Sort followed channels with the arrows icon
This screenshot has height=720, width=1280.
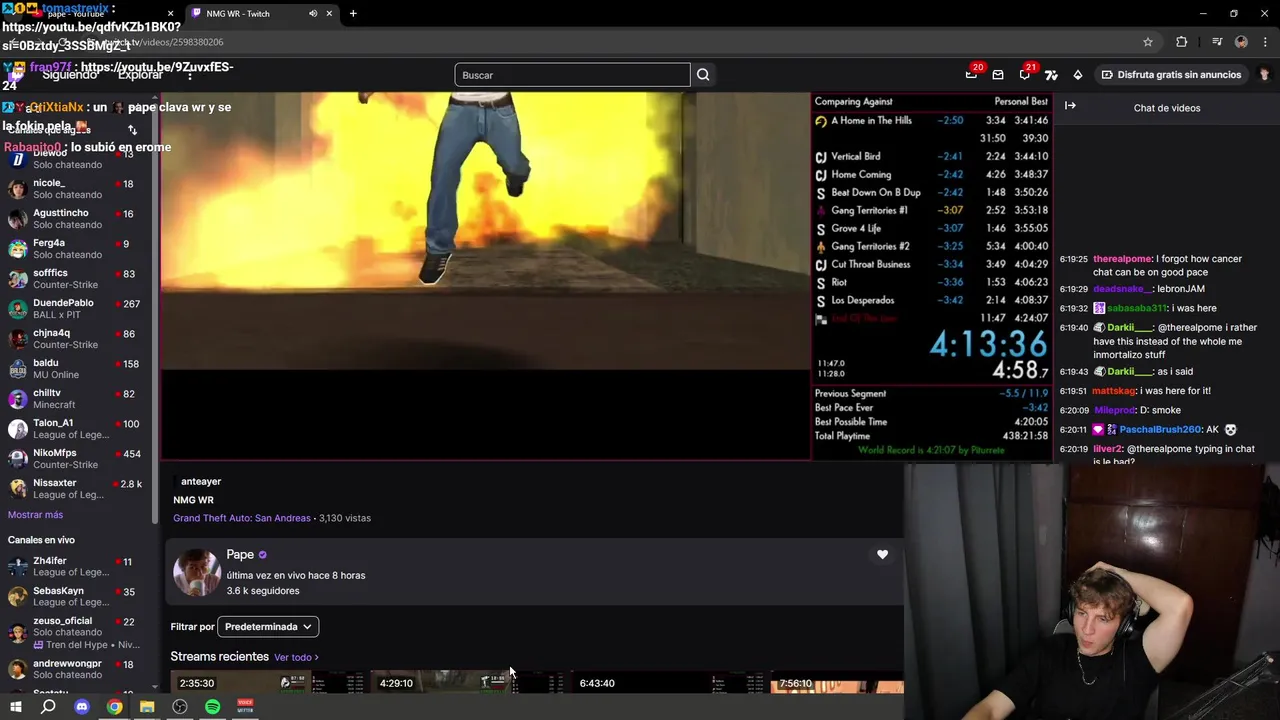pyautogui.click(x=133, y=130)
